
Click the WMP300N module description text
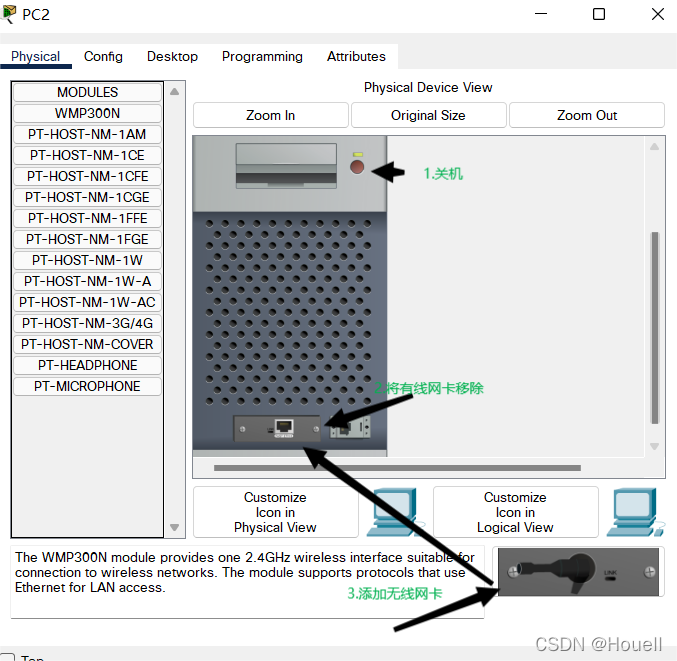click(x=244, y=572)
